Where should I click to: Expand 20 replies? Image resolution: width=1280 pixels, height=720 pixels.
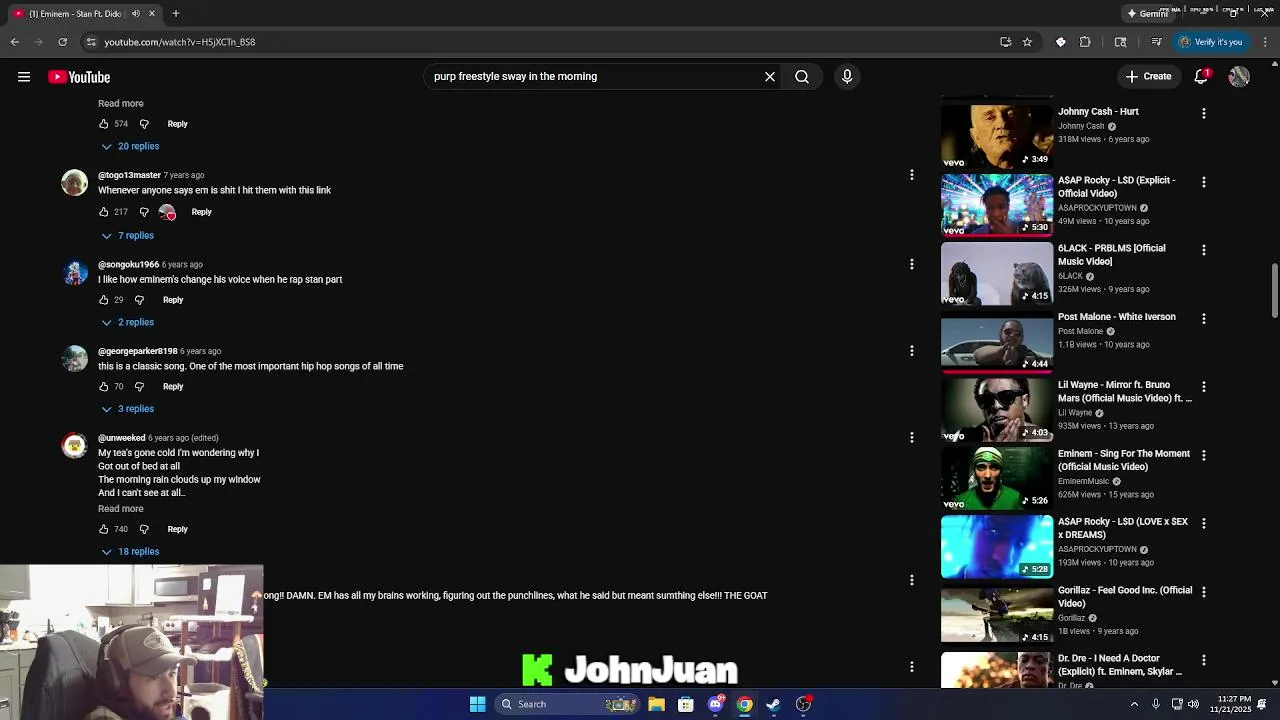click(x=130, y=146)
